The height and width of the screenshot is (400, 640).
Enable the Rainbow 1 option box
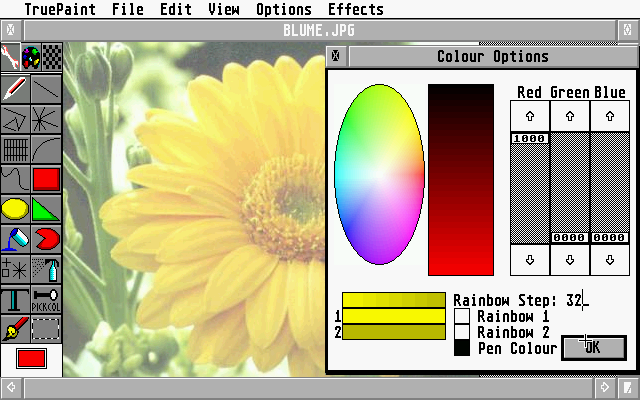click(462, 316)
